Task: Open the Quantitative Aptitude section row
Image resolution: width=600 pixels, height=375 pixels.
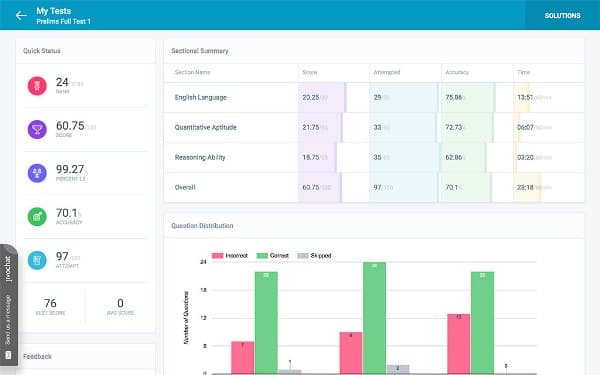Action: (374, 127)
